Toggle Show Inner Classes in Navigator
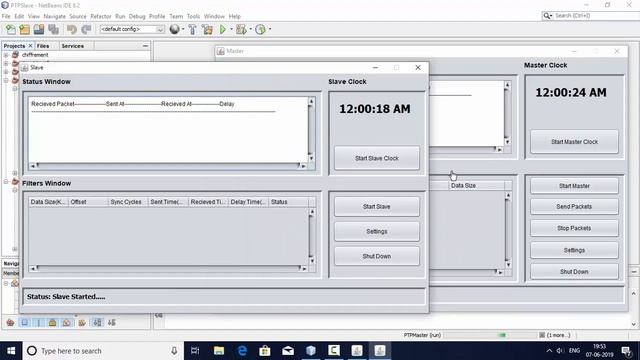This screenshot has width=640, height=360. coord(67,322)
